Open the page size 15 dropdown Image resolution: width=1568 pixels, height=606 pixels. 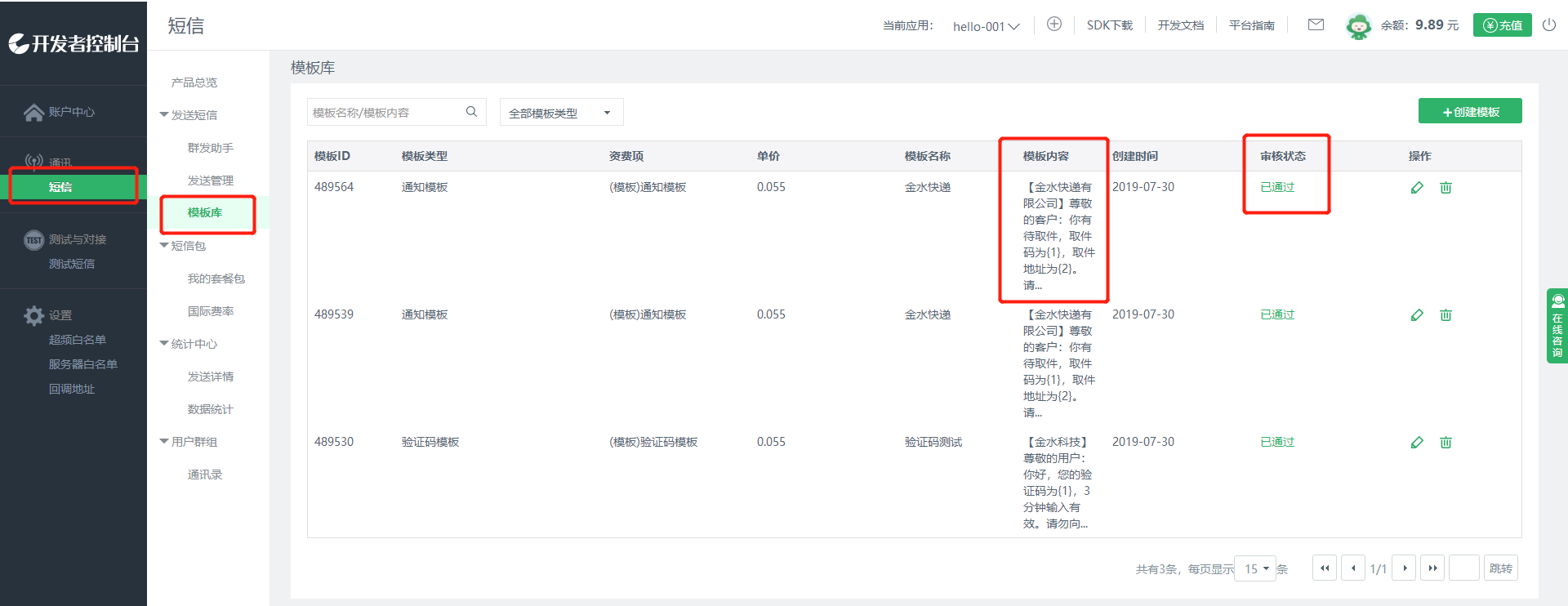pyautogui.click(x=1256, y=568)
